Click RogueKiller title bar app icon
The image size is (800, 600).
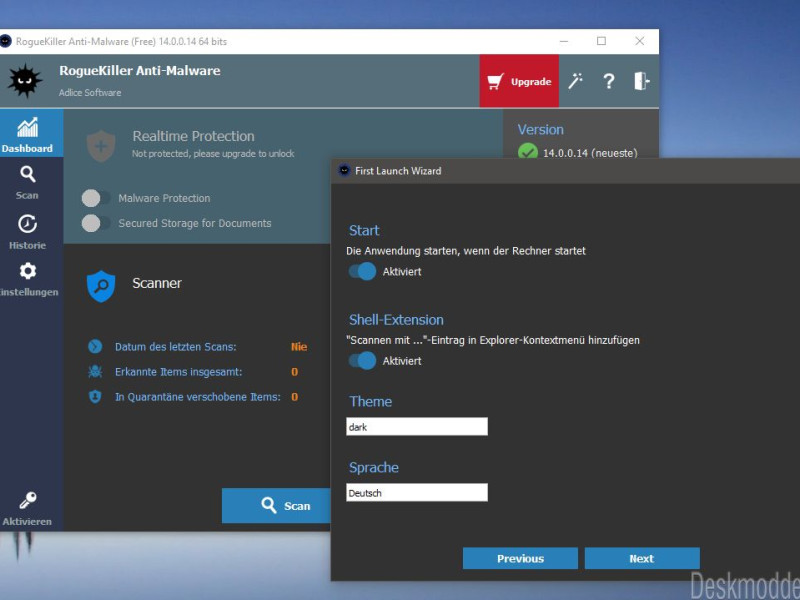[5, 41]
